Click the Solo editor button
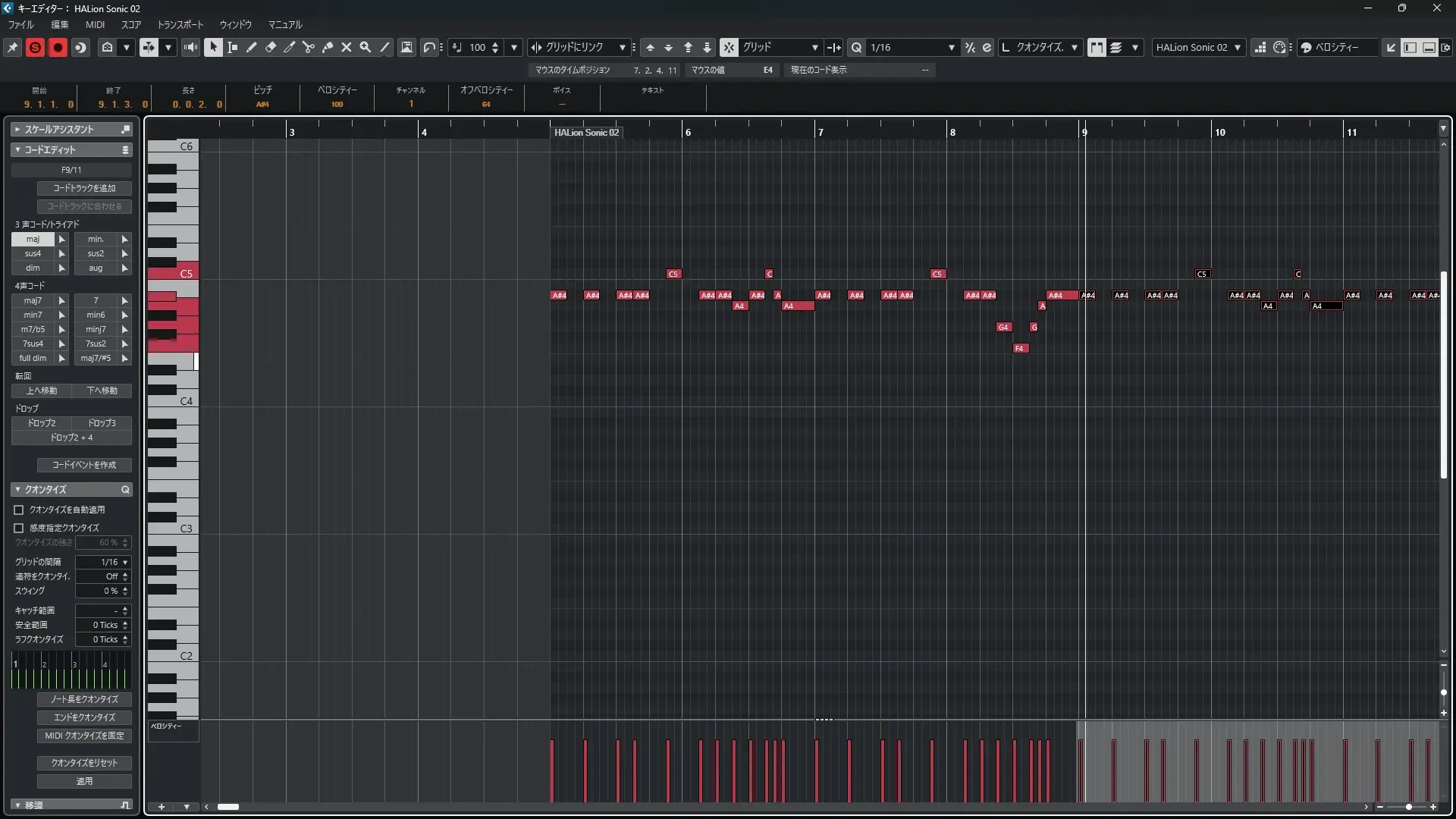This screenshot has height=819, width=1456. click(35, 47)
